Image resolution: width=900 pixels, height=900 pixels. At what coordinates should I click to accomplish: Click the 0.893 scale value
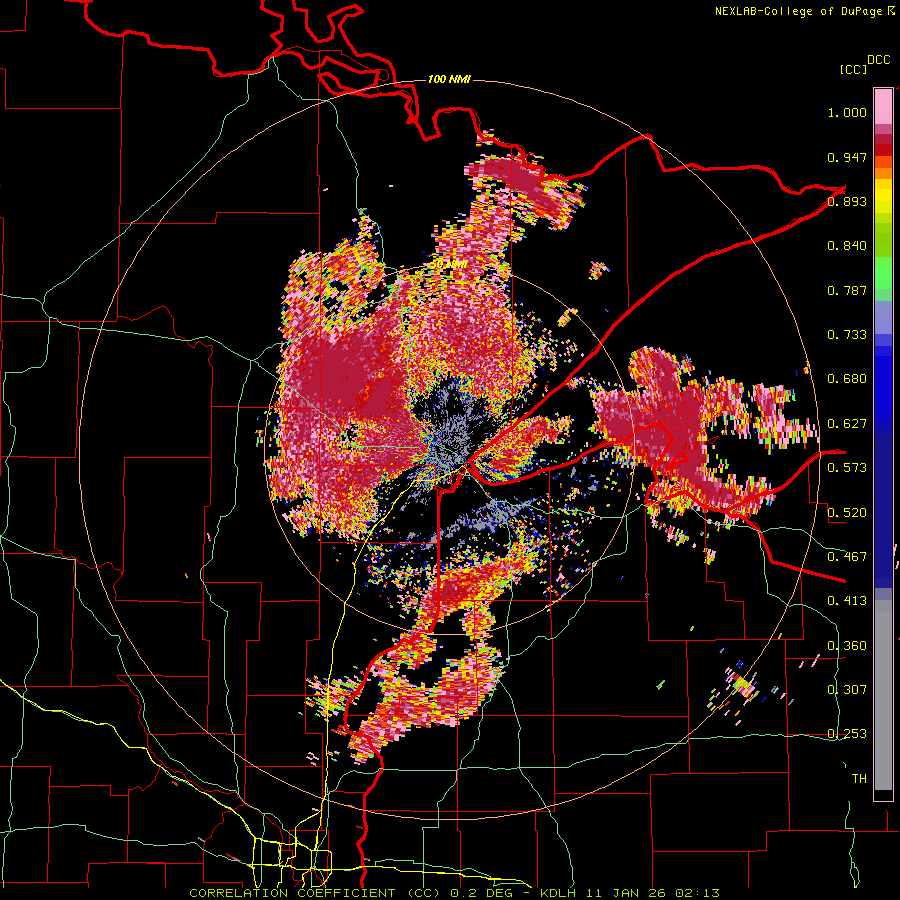click(847, 201)
